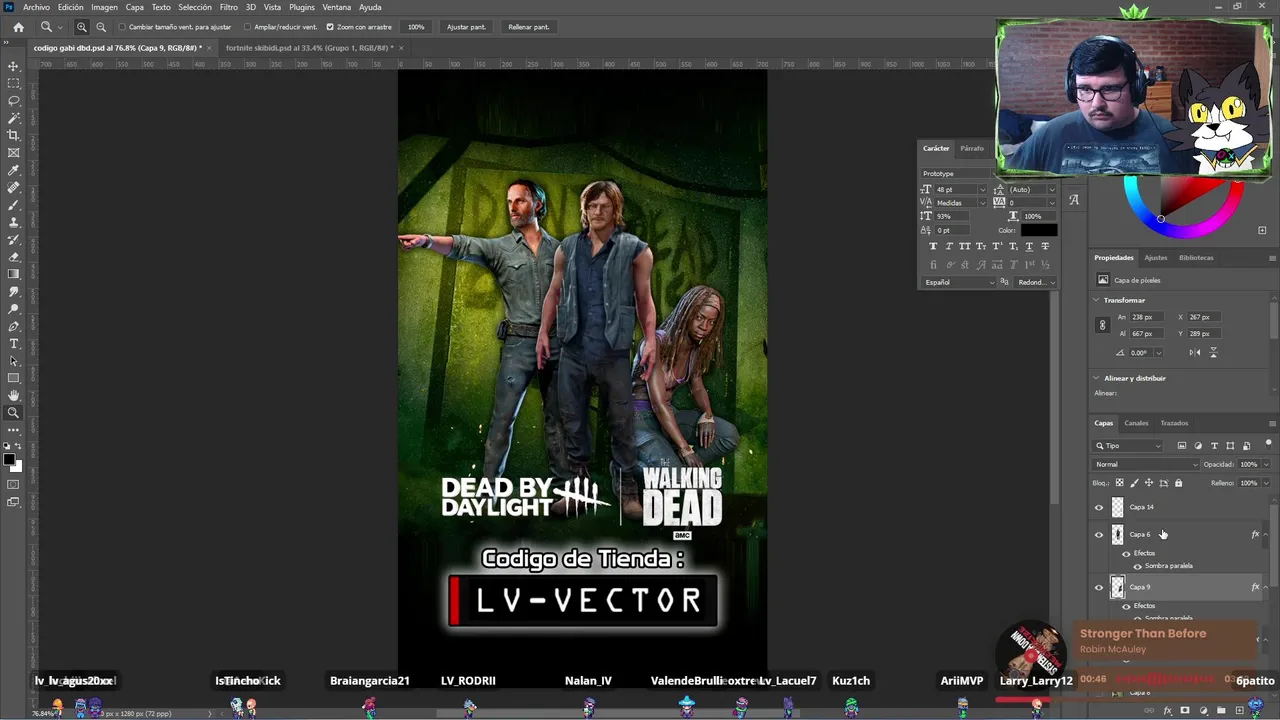The image size is (1280, 720).
Task: Switch to Párrafo tab
Action: (972, 148)
